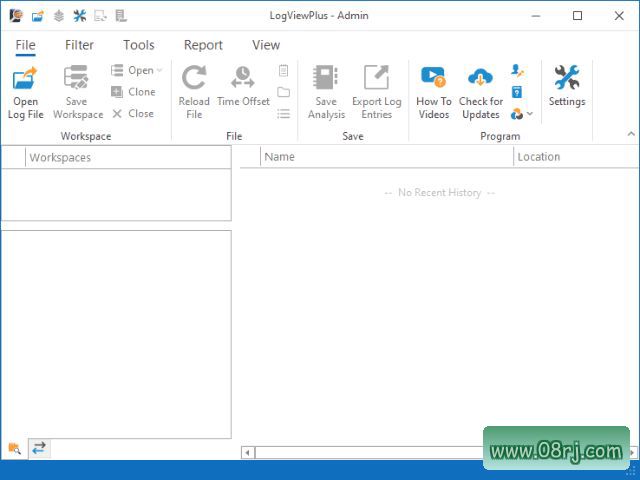Click the Open Log File icon
The height and width of the screenshot is (480, 640).
[x=25, y=79]
